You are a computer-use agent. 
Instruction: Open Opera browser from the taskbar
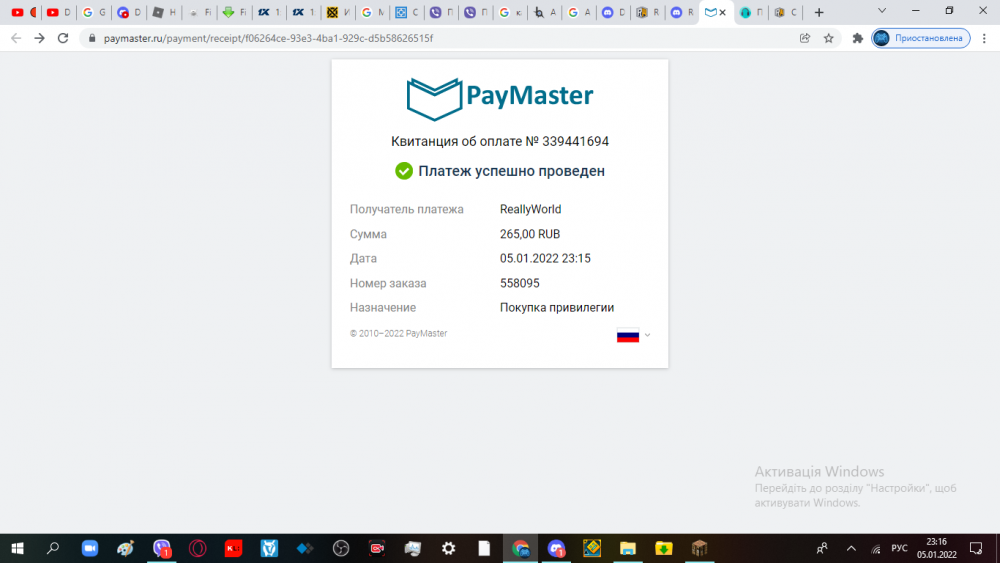pos(198,548)
